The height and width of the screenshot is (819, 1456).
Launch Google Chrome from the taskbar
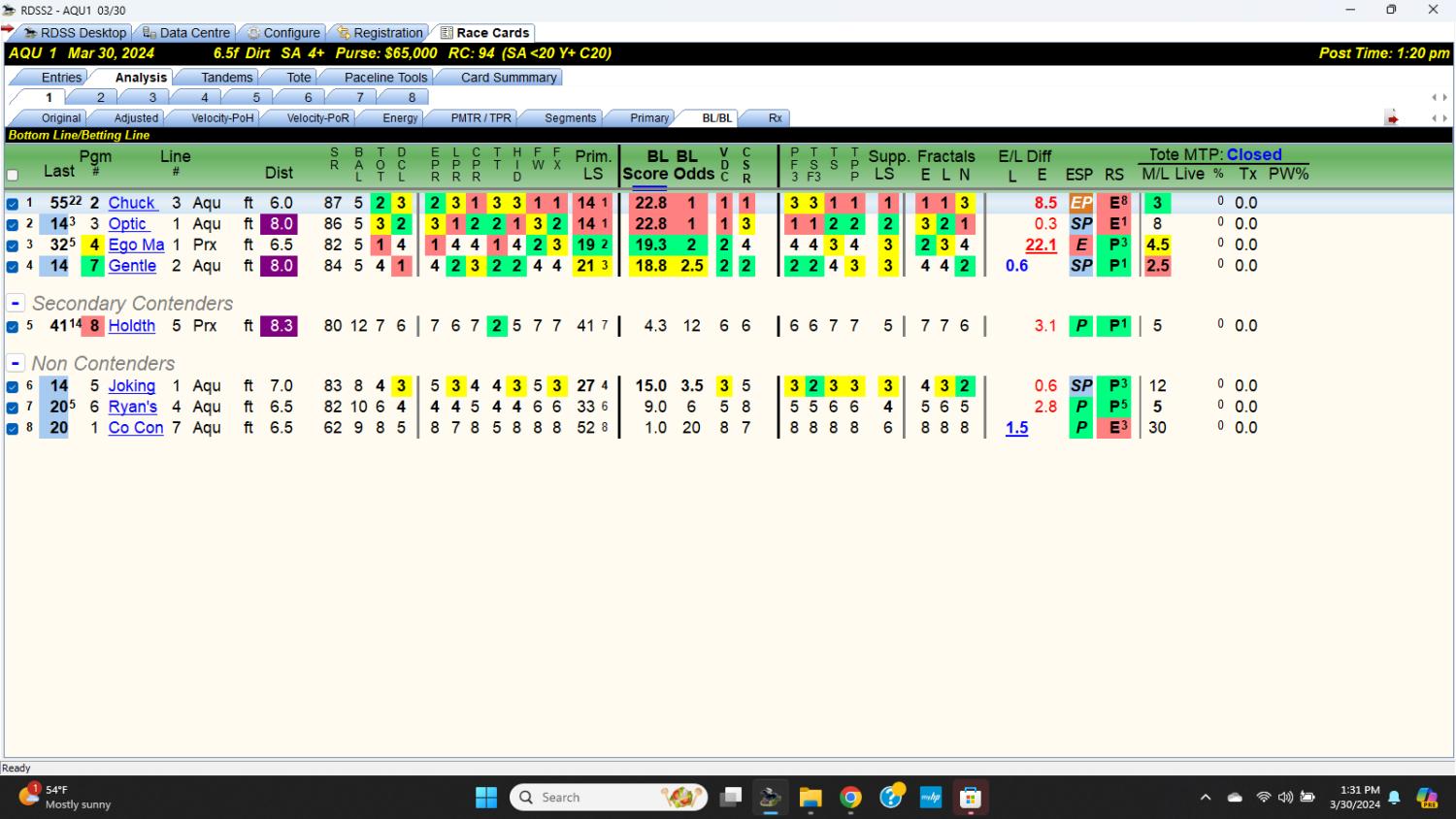[x=851, y=798]
